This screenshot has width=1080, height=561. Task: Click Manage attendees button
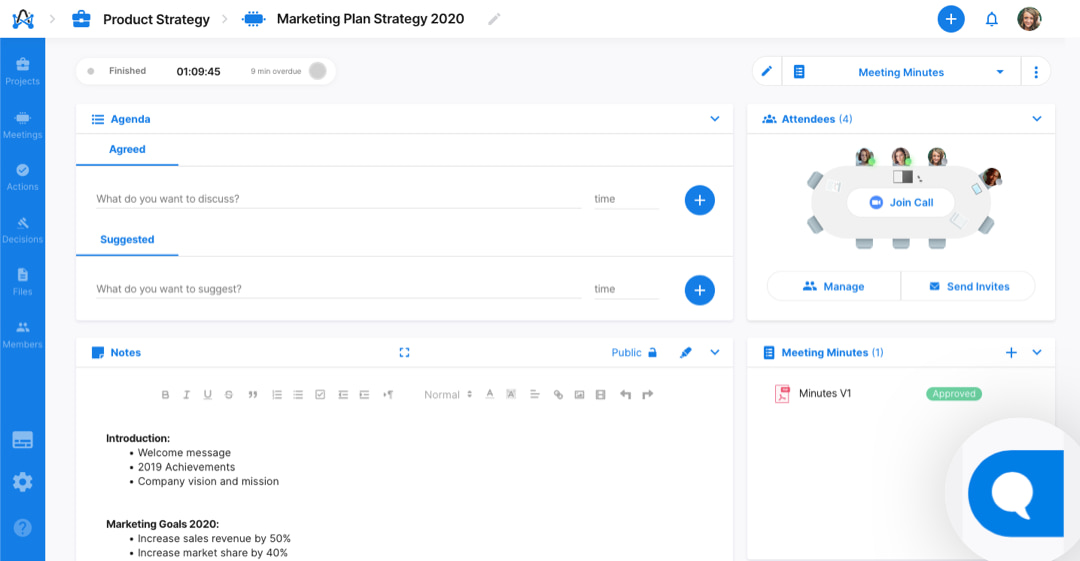833,286
